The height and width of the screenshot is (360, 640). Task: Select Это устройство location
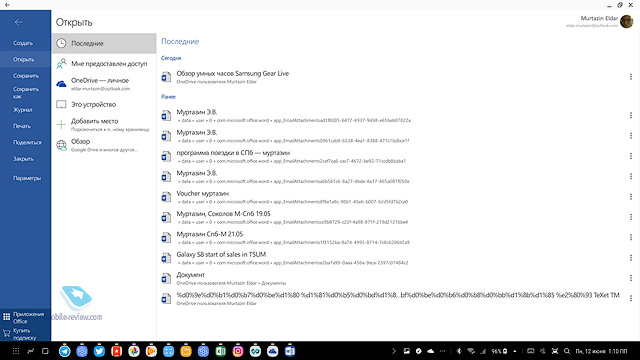104,104
